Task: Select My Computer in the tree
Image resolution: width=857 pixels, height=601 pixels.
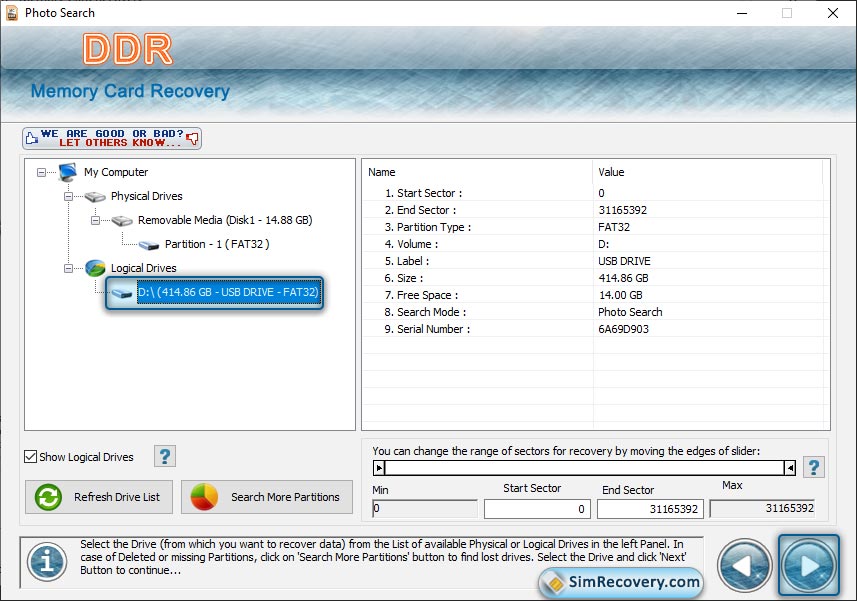Action: [x=116, y=172]
